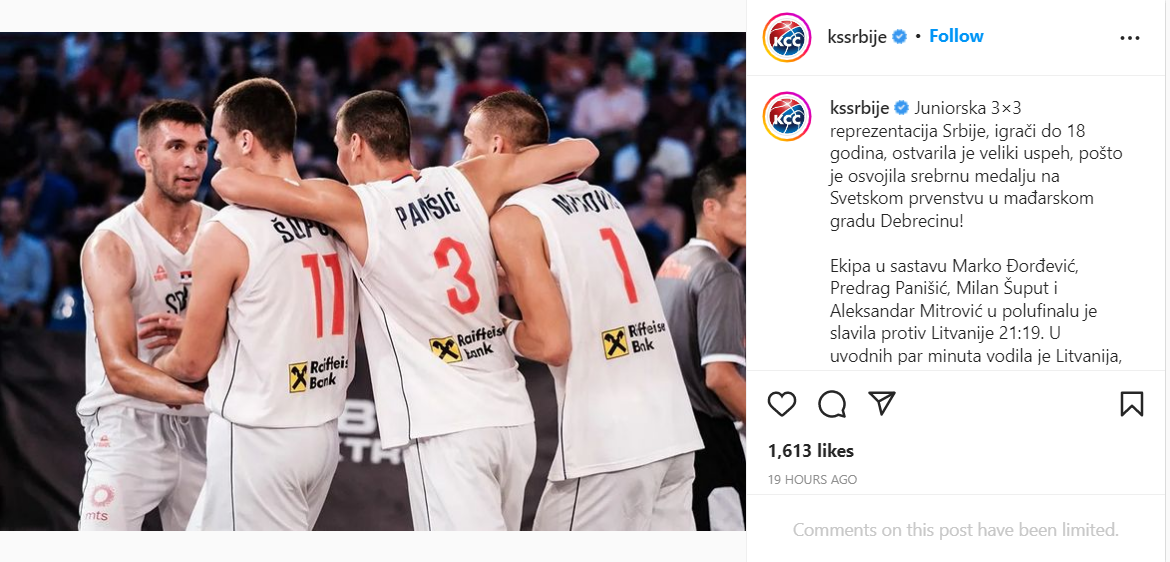
Task: Open comments with the speech bubble icon
Action: pos(832,404)
